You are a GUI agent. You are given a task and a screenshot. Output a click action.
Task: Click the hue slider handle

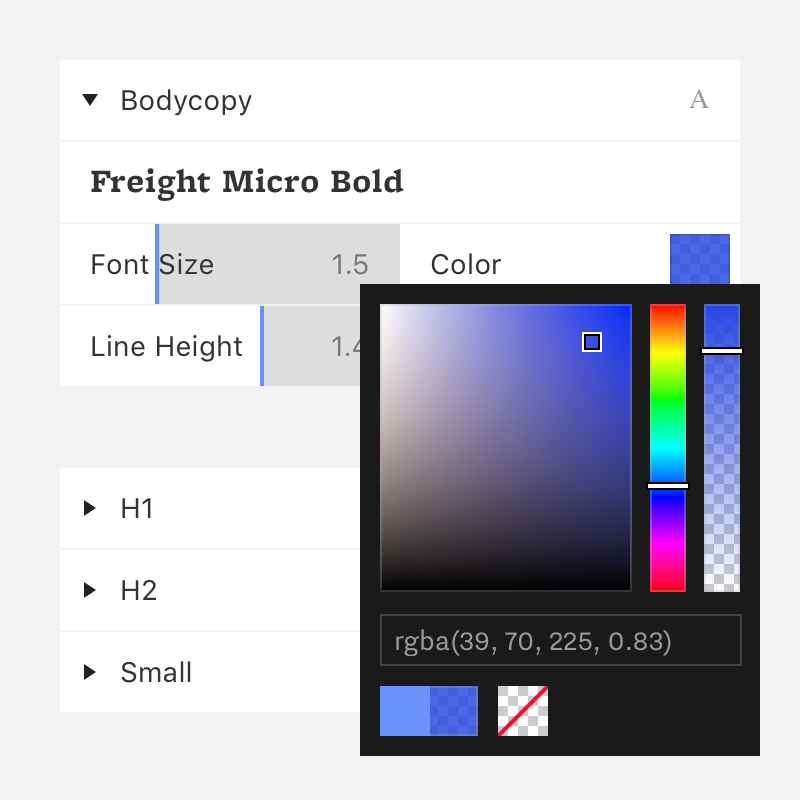pos(668,486)
